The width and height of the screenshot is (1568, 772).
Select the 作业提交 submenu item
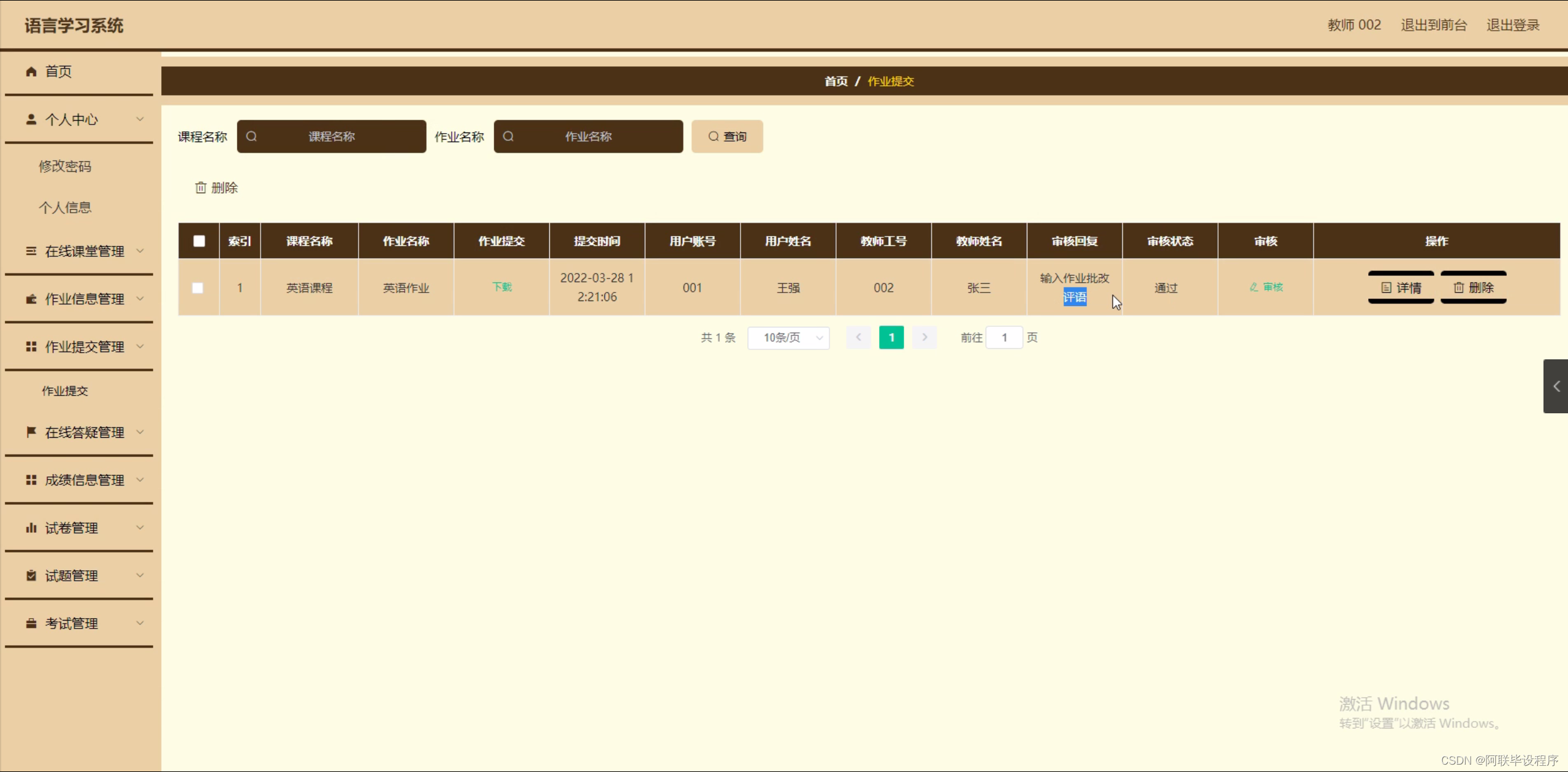[x=65, y=391]
